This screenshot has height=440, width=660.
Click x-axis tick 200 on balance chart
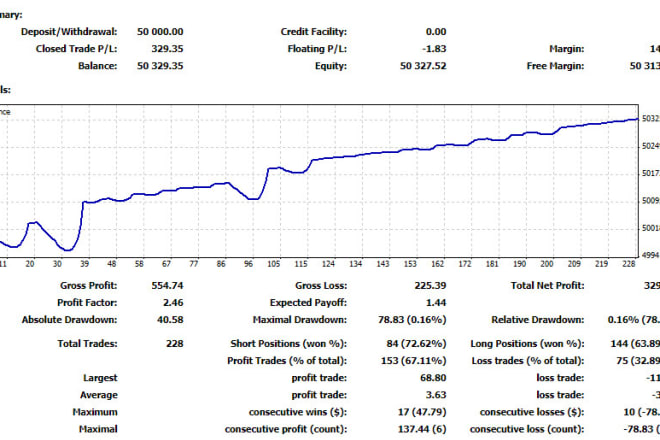547,264
